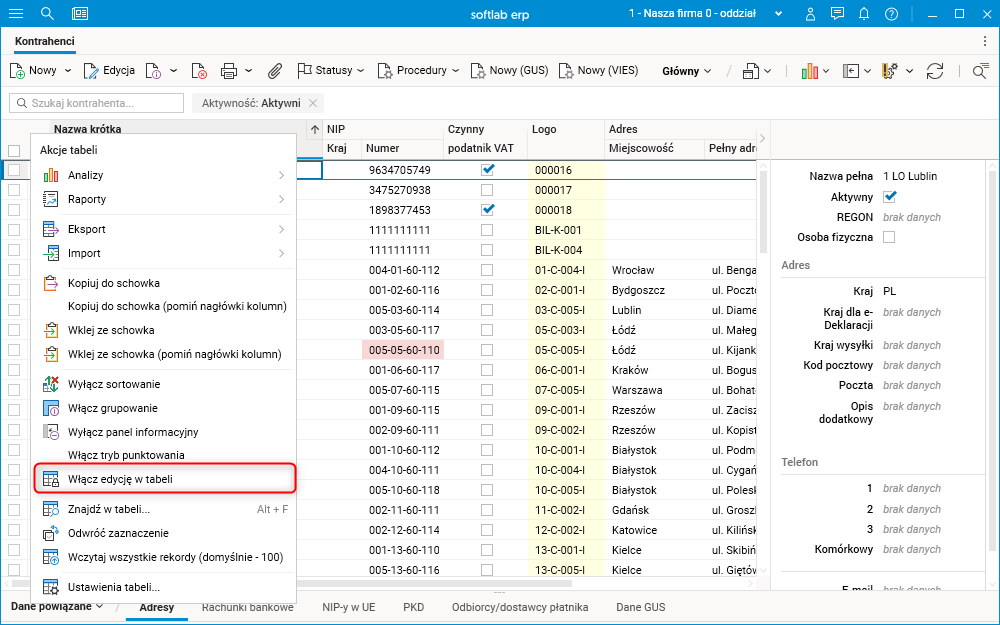1000x625 pixels.
Task: Click the delete record icon
Action: [x=199, y=71]
